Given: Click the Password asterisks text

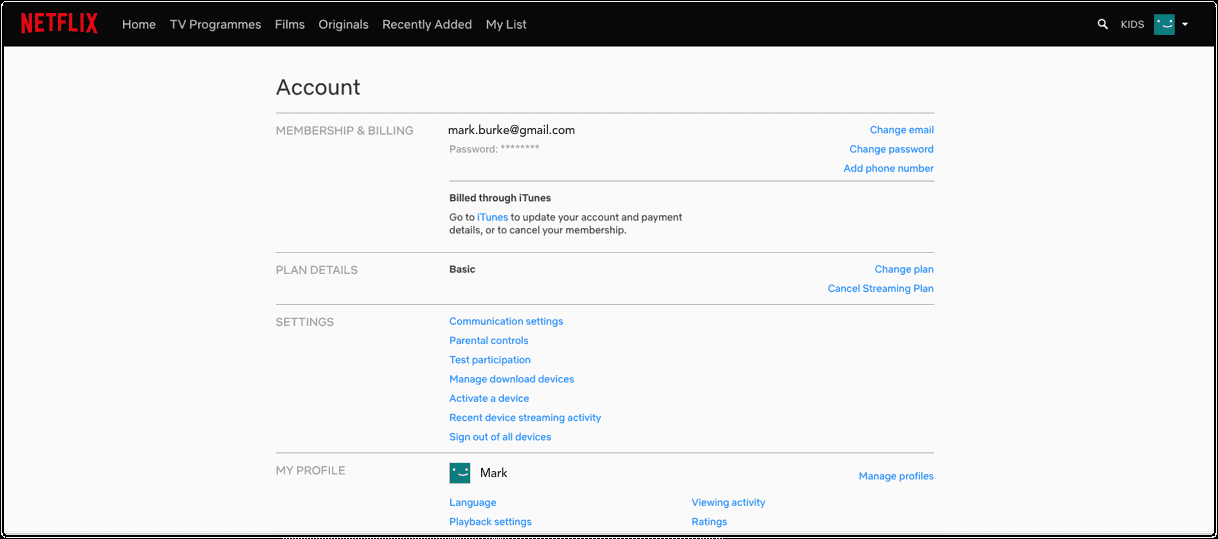Looking at the screenshot, I should [x=520, y=148].
